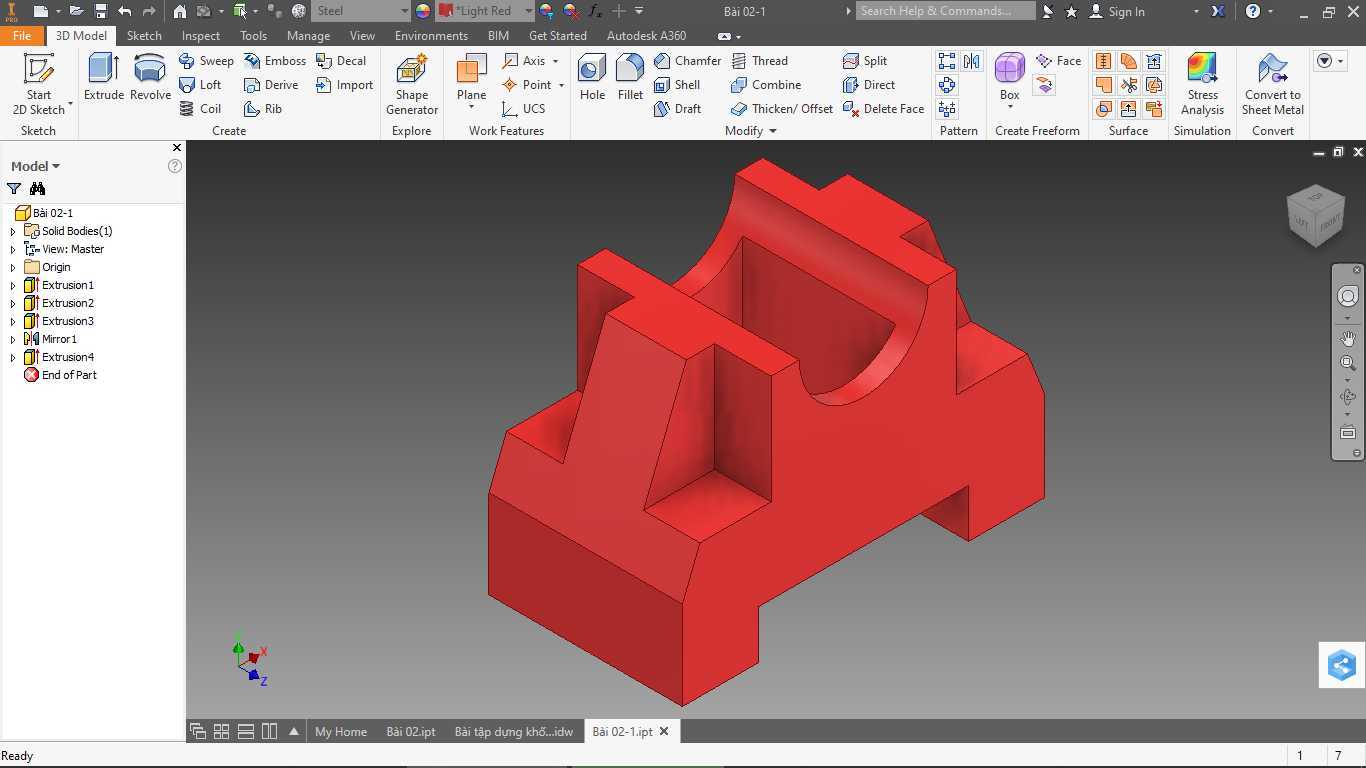Viewport: 1366px width, 768px height.
Task: Select the Fillet tool
Action: (630, 77)
